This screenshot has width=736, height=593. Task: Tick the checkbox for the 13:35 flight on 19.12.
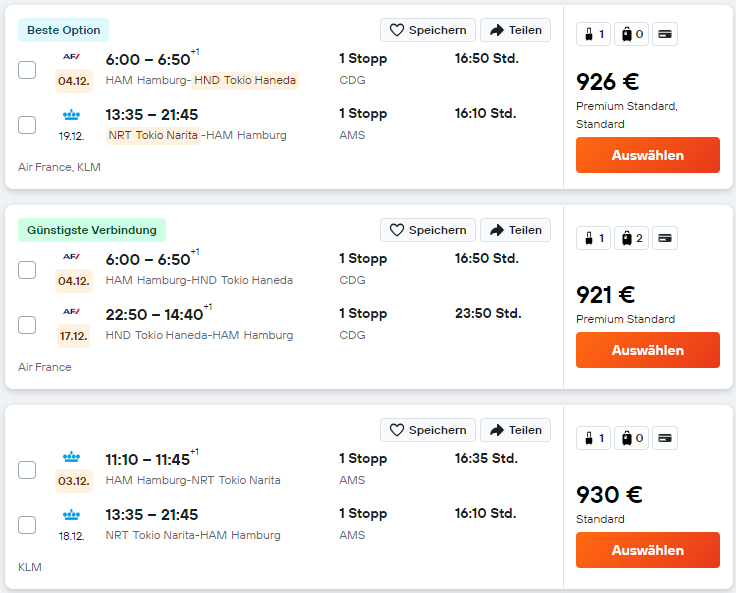(27, 125)
